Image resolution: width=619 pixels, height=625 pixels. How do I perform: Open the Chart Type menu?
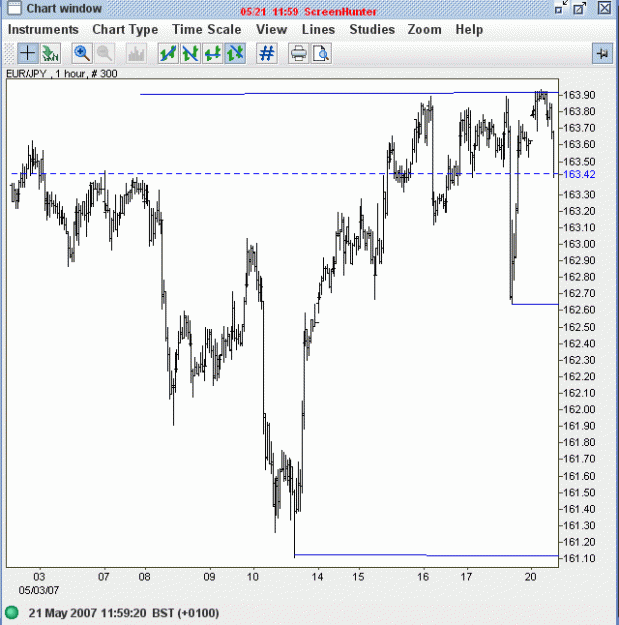[x=125, y=29]
